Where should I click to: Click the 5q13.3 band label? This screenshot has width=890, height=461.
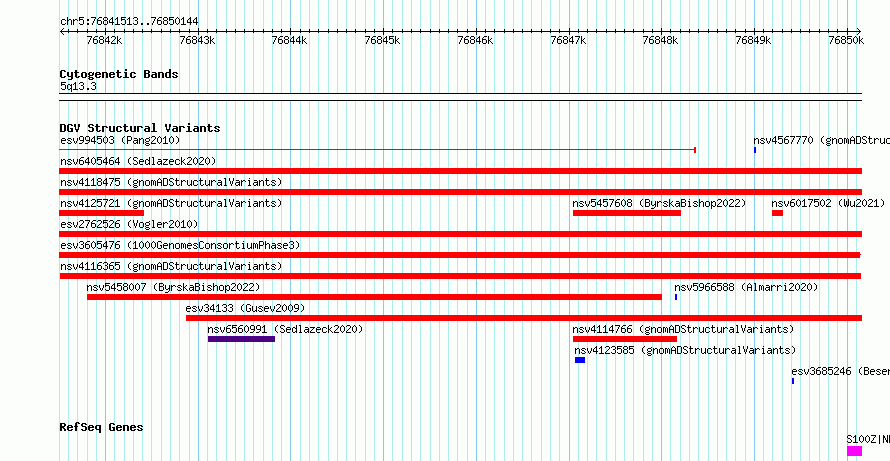[x=78, y=87]
